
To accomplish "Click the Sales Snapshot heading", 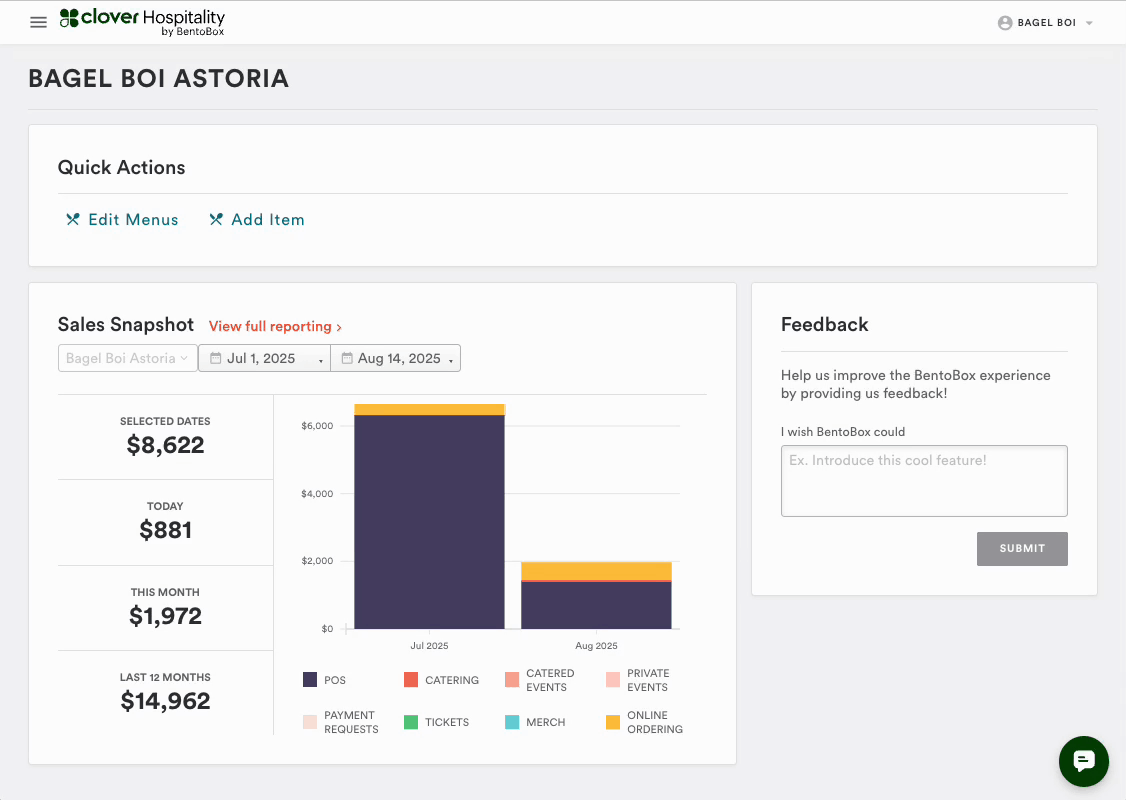I will point(126,325).
